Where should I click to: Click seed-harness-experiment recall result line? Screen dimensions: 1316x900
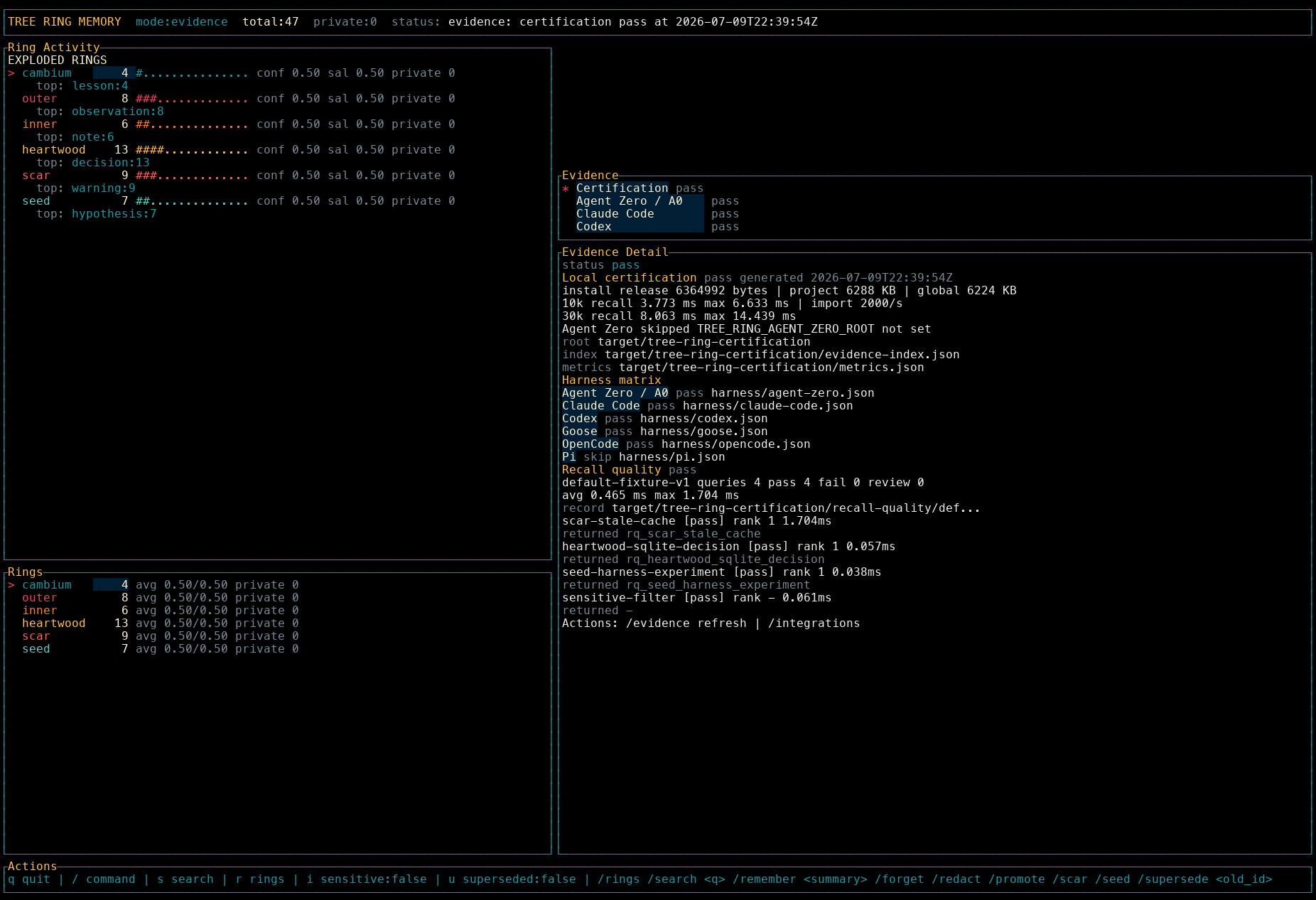pos(722,572)
